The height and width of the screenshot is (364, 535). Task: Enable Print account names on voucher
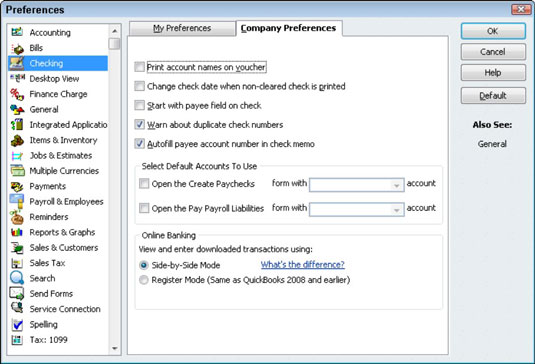coord(140,67)
